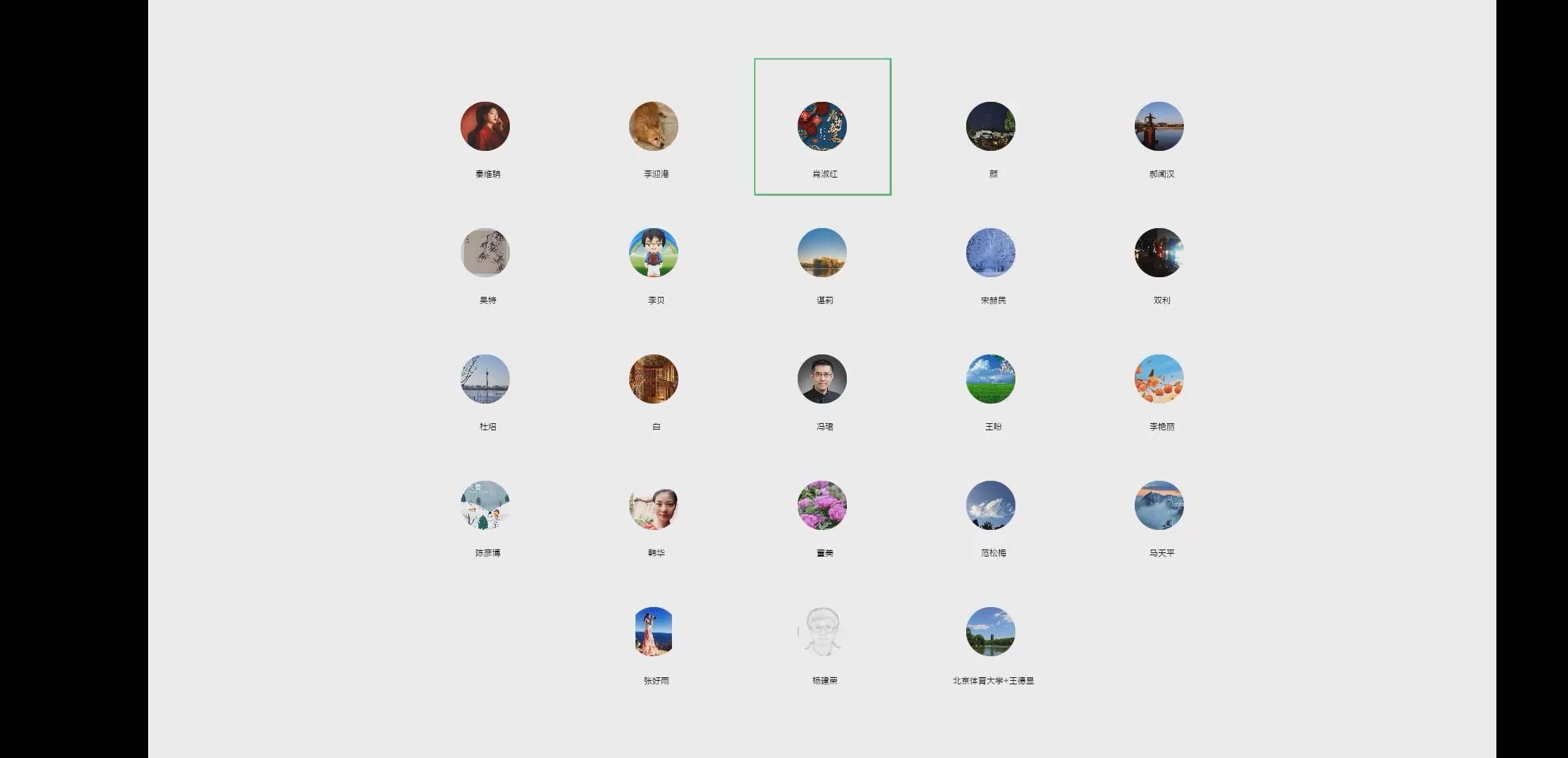Open participant 颜's night scene avatar

click(x=990, y=126)
